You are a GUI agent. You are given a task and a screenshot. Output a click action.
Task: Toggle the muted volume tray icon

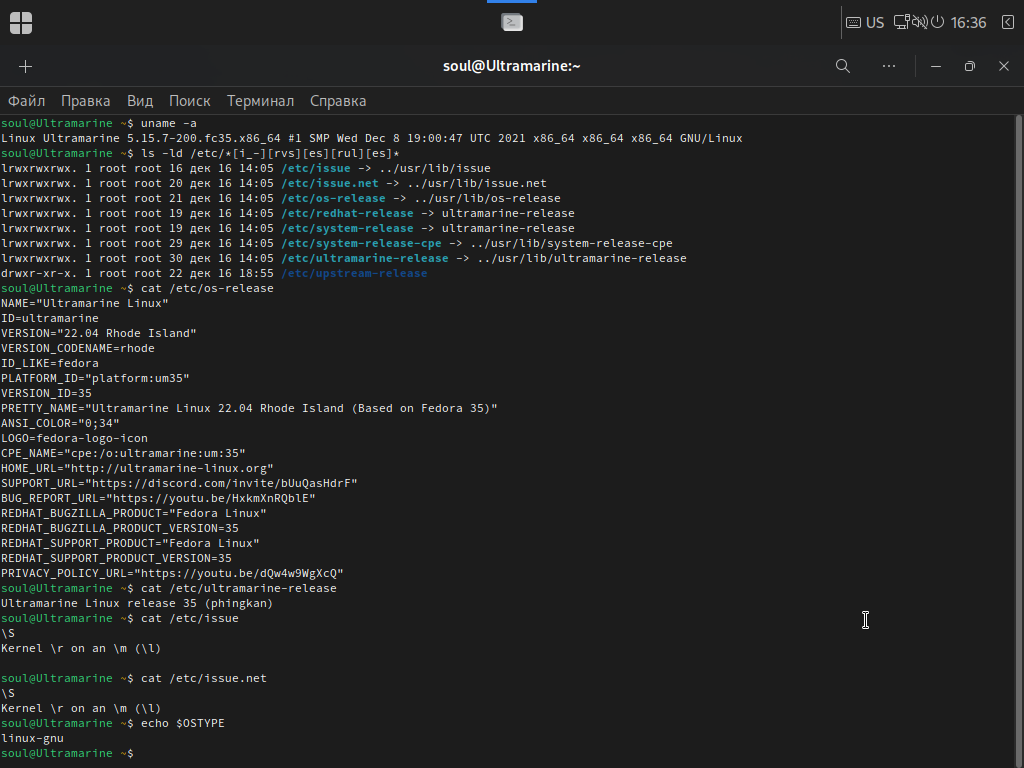tap(920, 22)
